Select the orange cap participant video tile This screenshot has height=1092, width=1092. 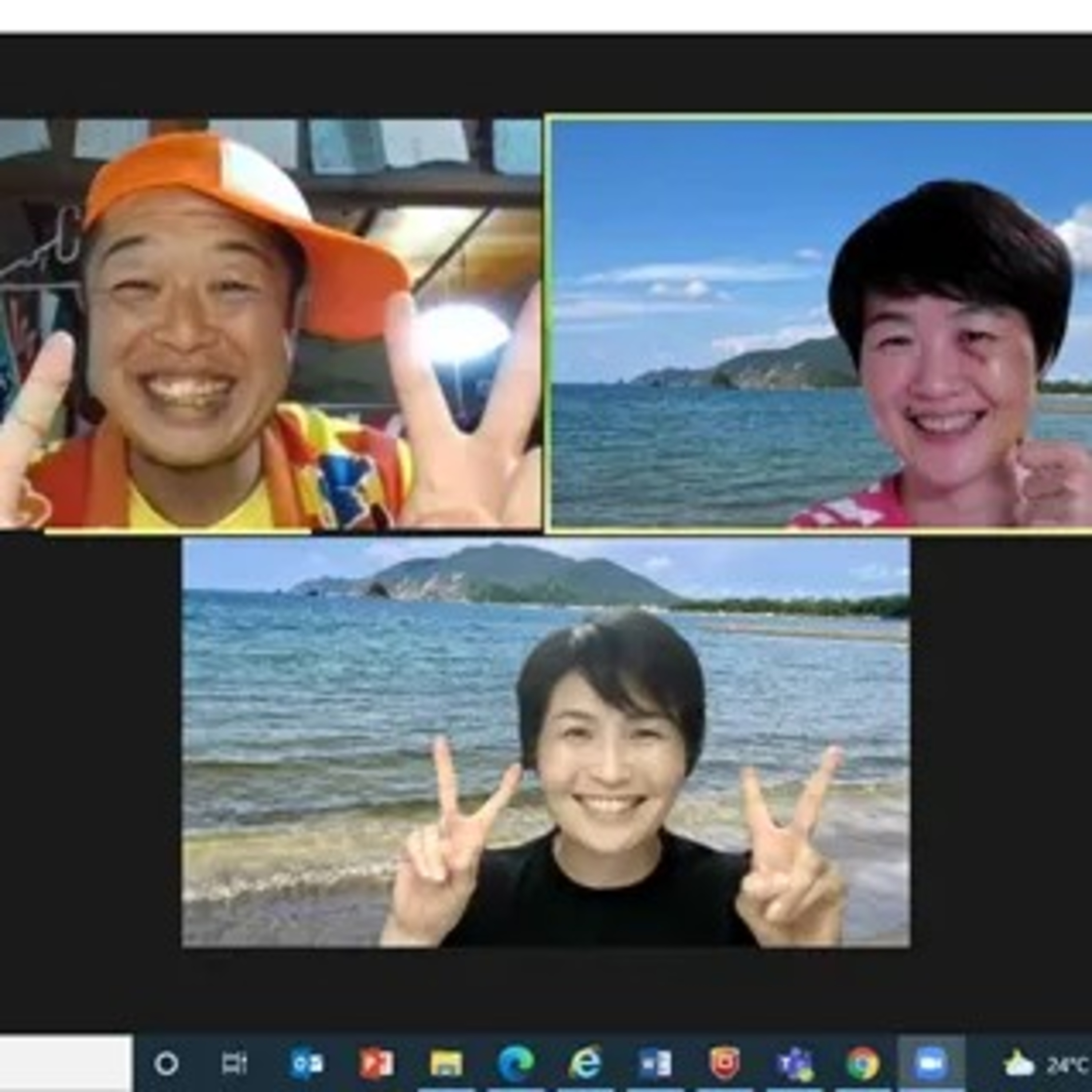(270, 324)
